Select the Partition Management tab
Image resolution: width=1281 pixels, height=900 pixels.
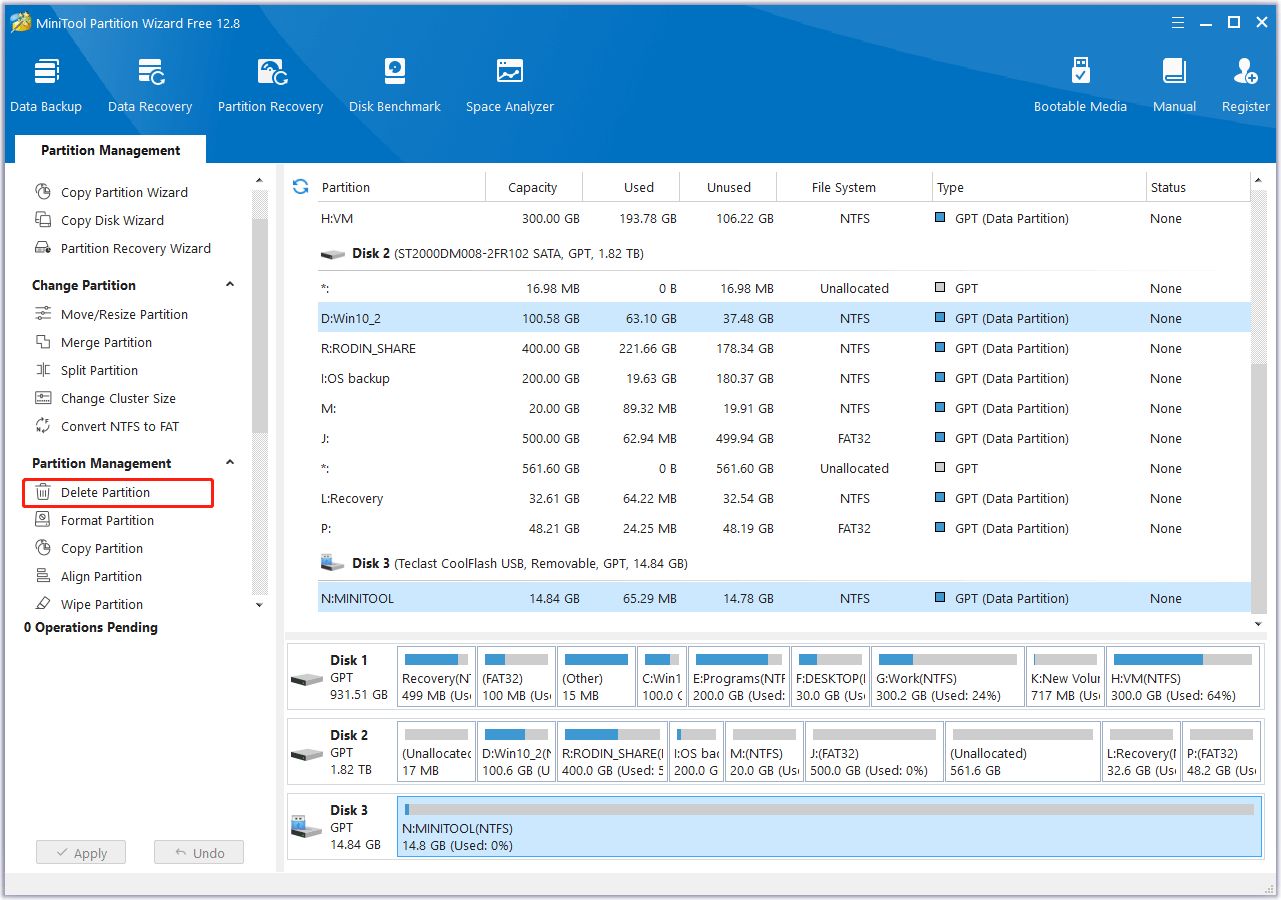[x=111, y=150]
